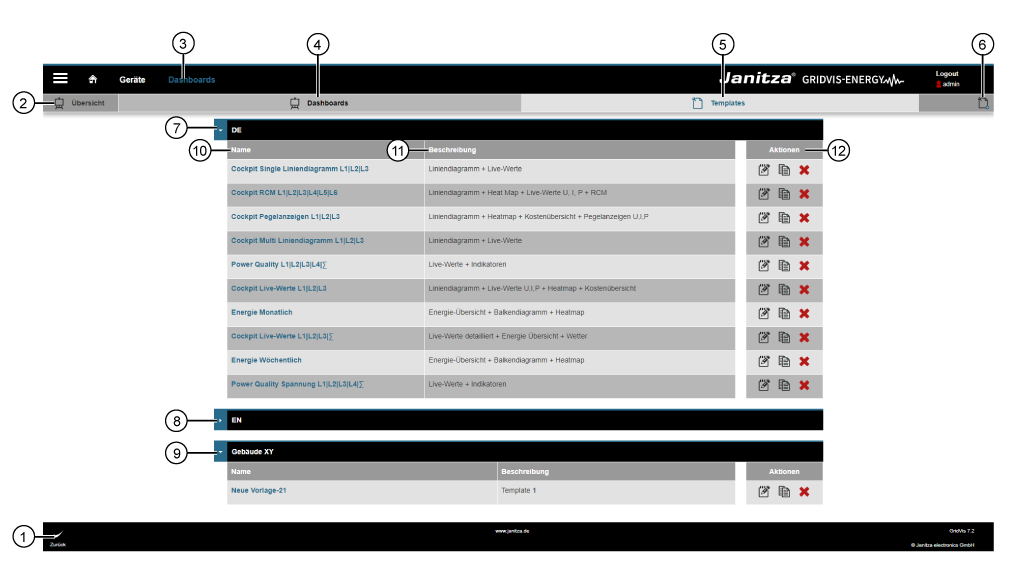Collapse the Gebäude XY group

tap(220, 452)
